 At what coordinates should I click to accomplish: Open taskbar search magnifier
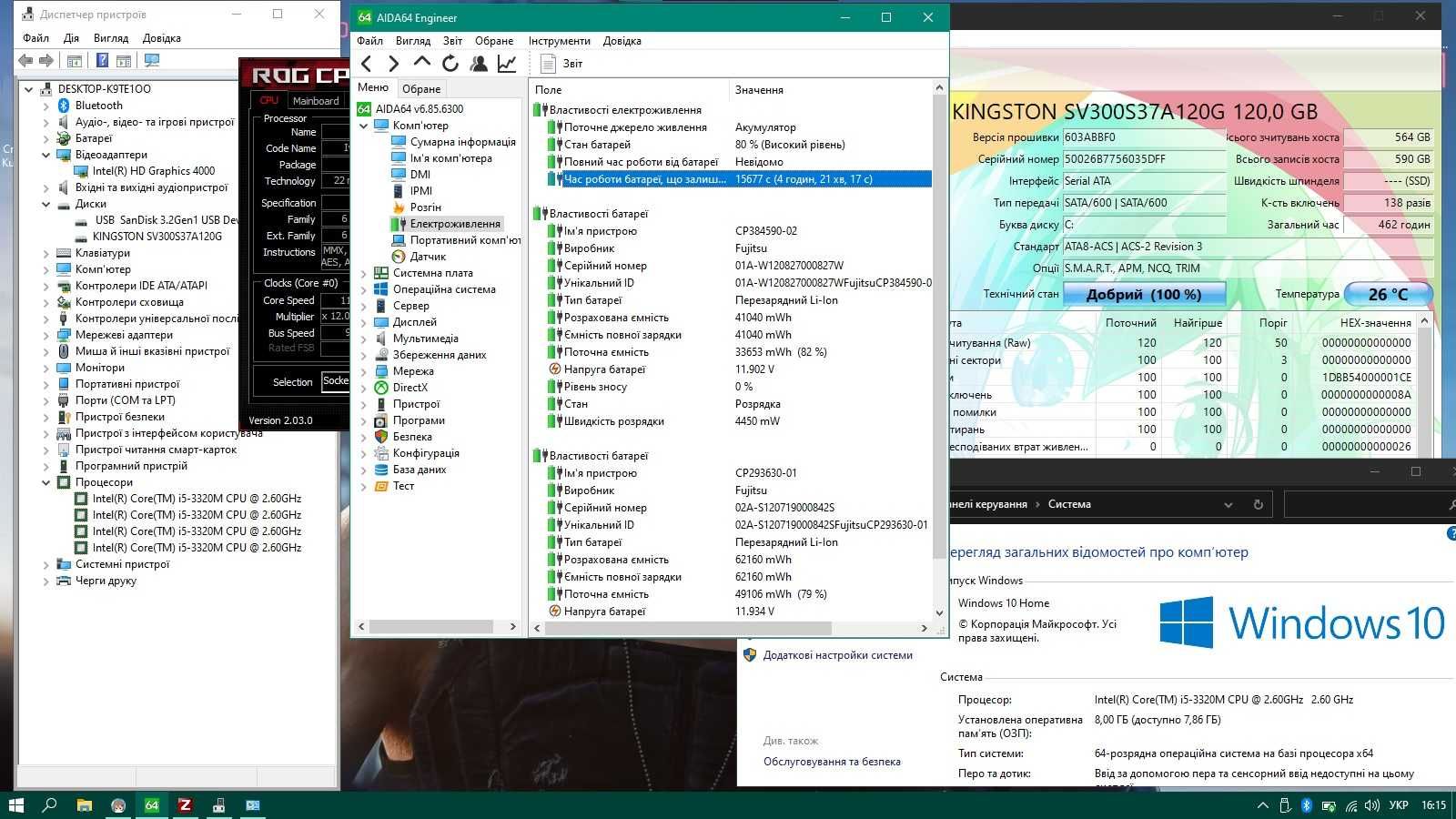pyautogui.click(x=49, y=805)
